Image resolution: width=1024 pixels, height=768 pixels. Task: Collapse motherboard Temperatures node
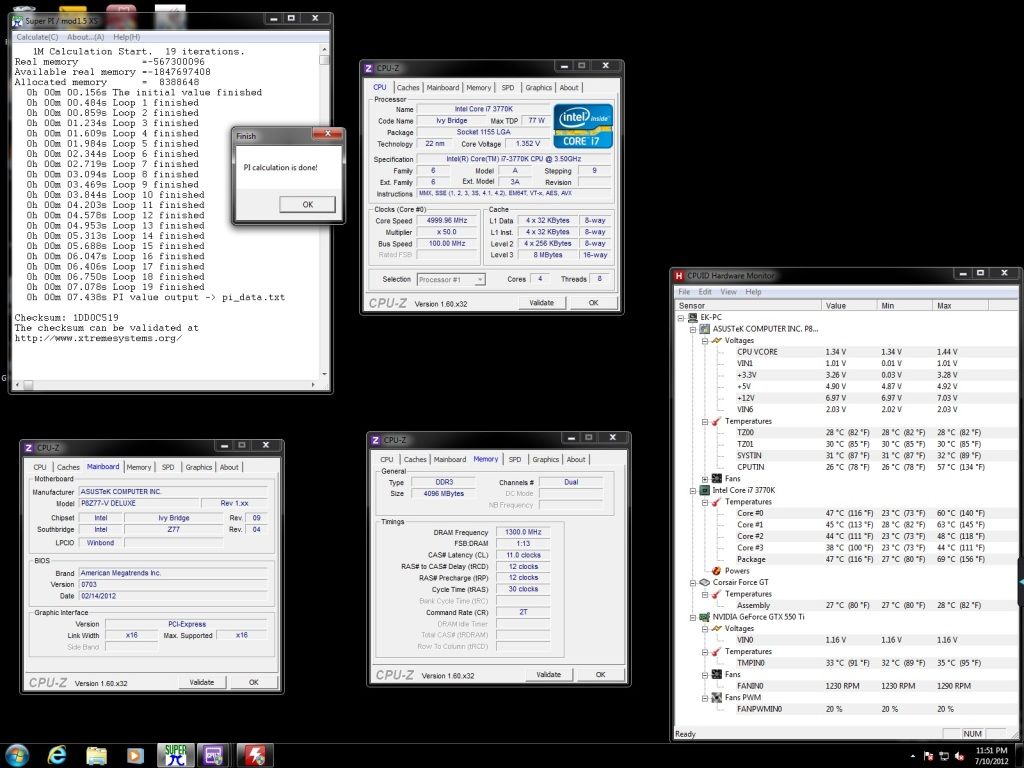705,422
